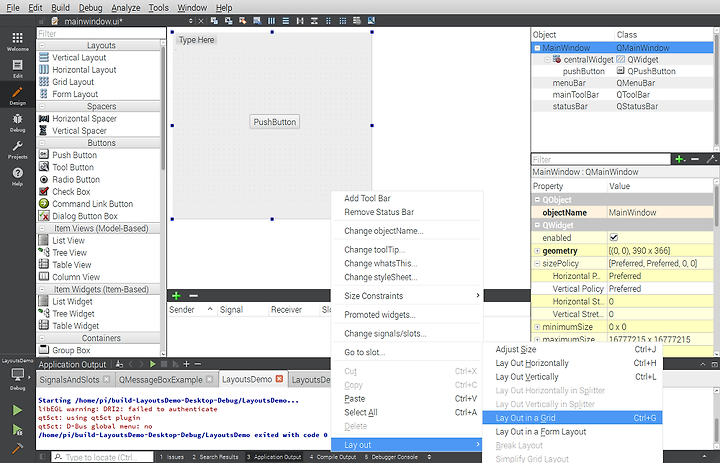Collapse the sizePolicy property
The height and width of the screenshot is (463, 720).
[x=537, y=263]
